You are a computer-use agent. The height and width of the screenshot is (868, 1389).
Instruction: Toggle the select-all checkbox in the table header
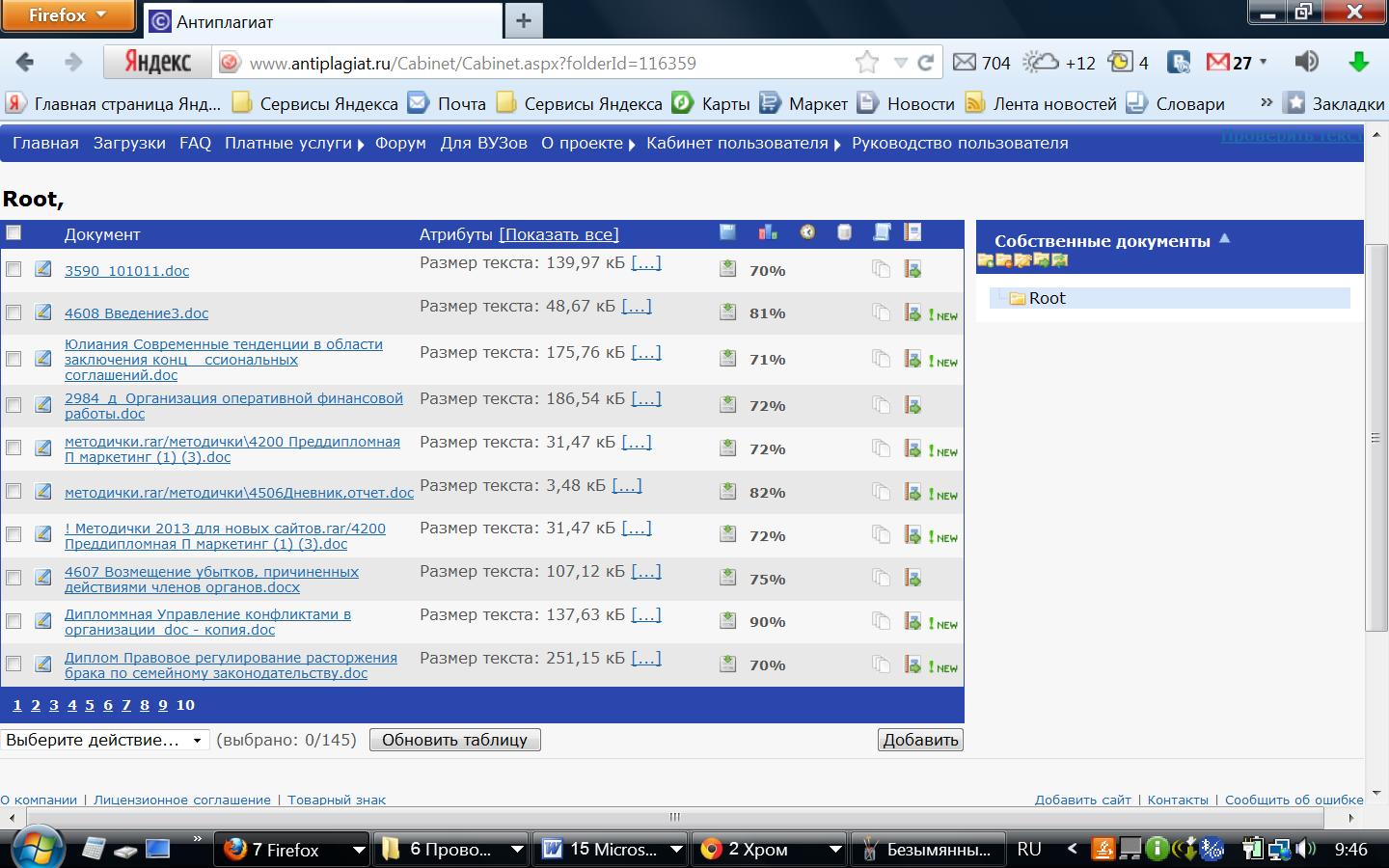pyautogui.click(x=14, y=232)
